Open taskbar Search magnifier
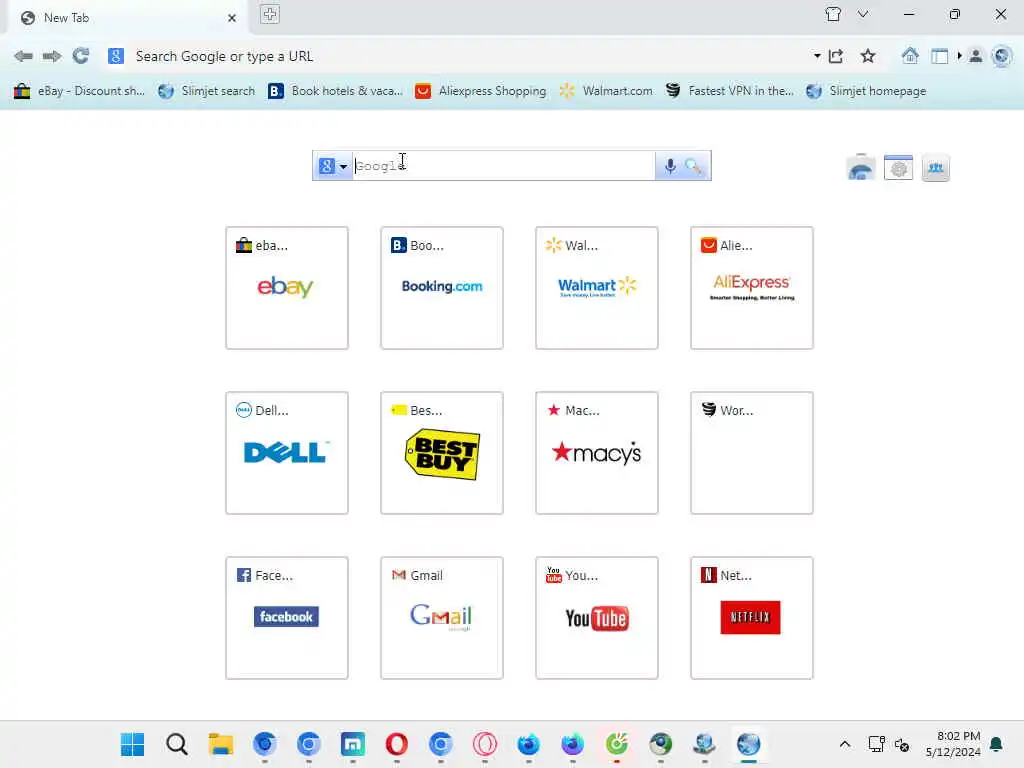 [x=176, y=744]
